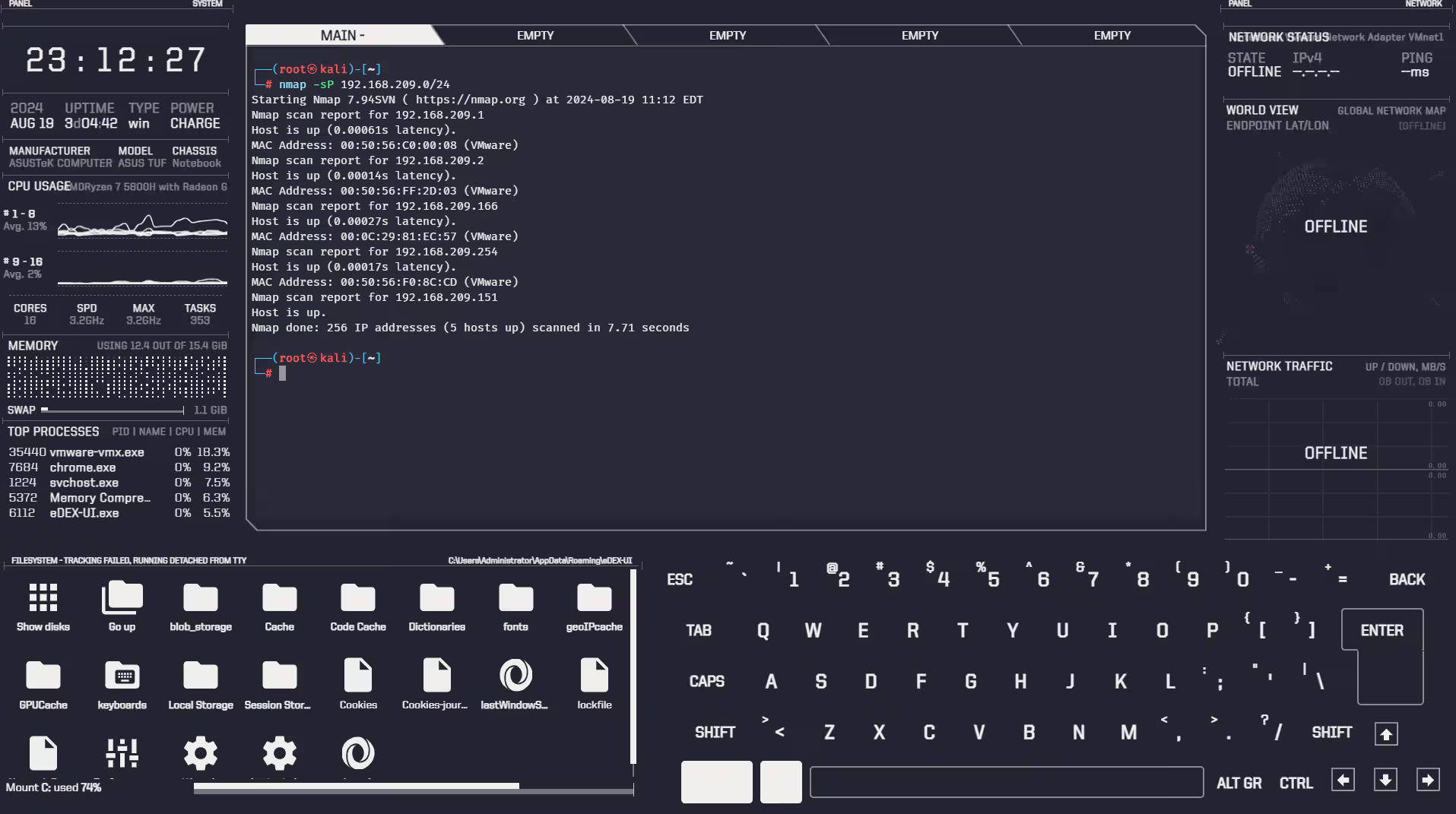
Task: Open the lastWindowState file icon
Action: point(515,676)
